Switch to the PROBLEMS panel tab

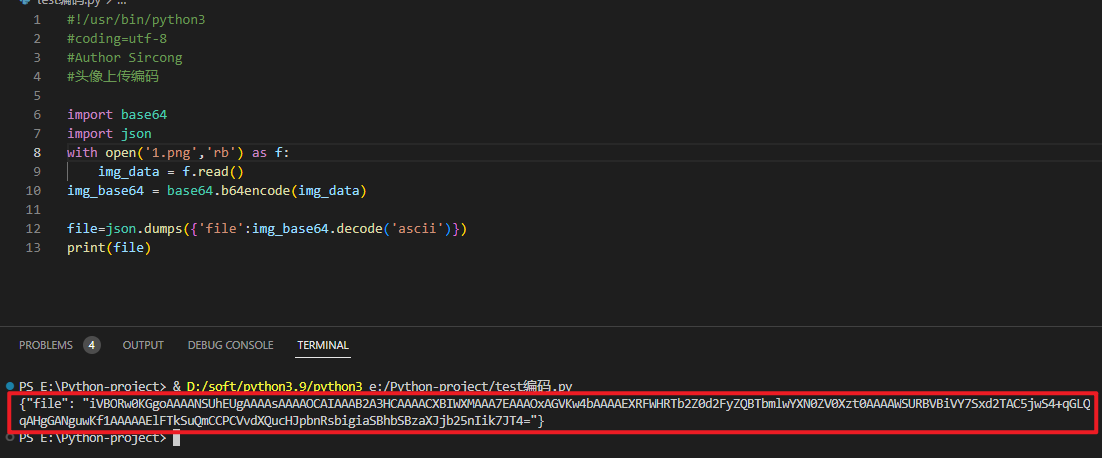46,345
